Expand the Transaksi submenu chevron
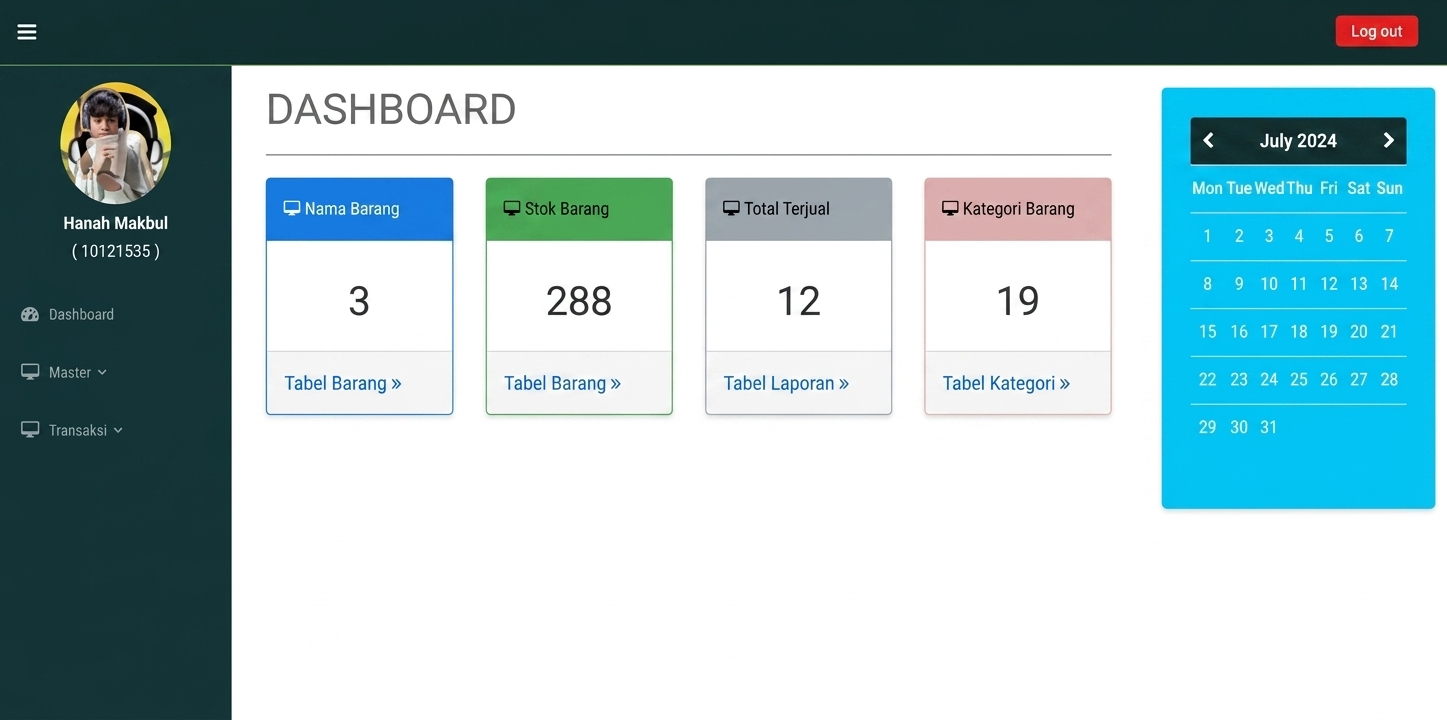Viewport: 1447px width, 720px height. pos(118,431)
